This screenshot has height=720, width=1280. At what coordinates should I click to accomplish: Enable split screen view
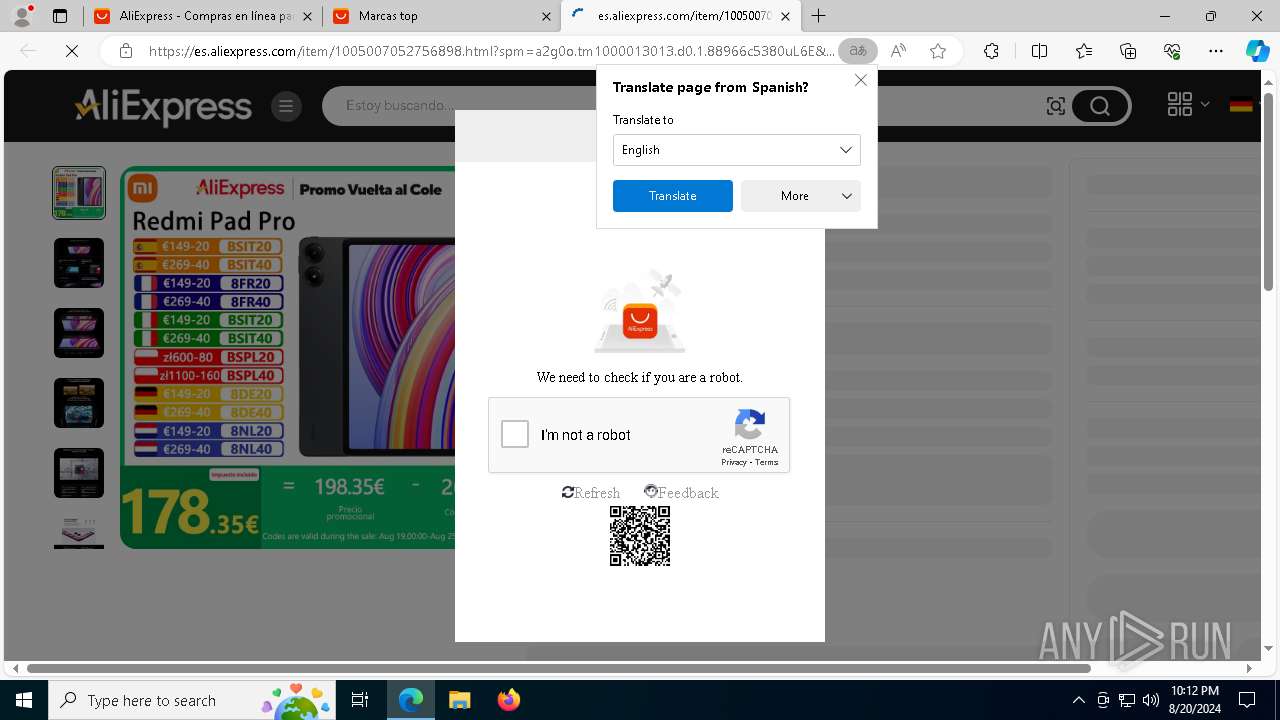pos(1040,51)
